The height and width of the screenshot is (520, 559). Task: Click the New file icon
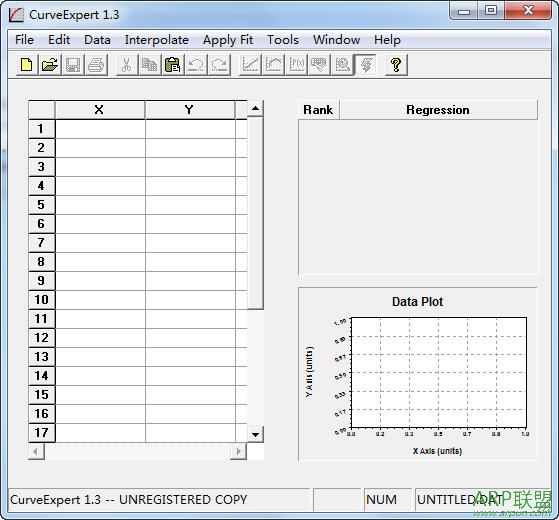pos(27,65)
